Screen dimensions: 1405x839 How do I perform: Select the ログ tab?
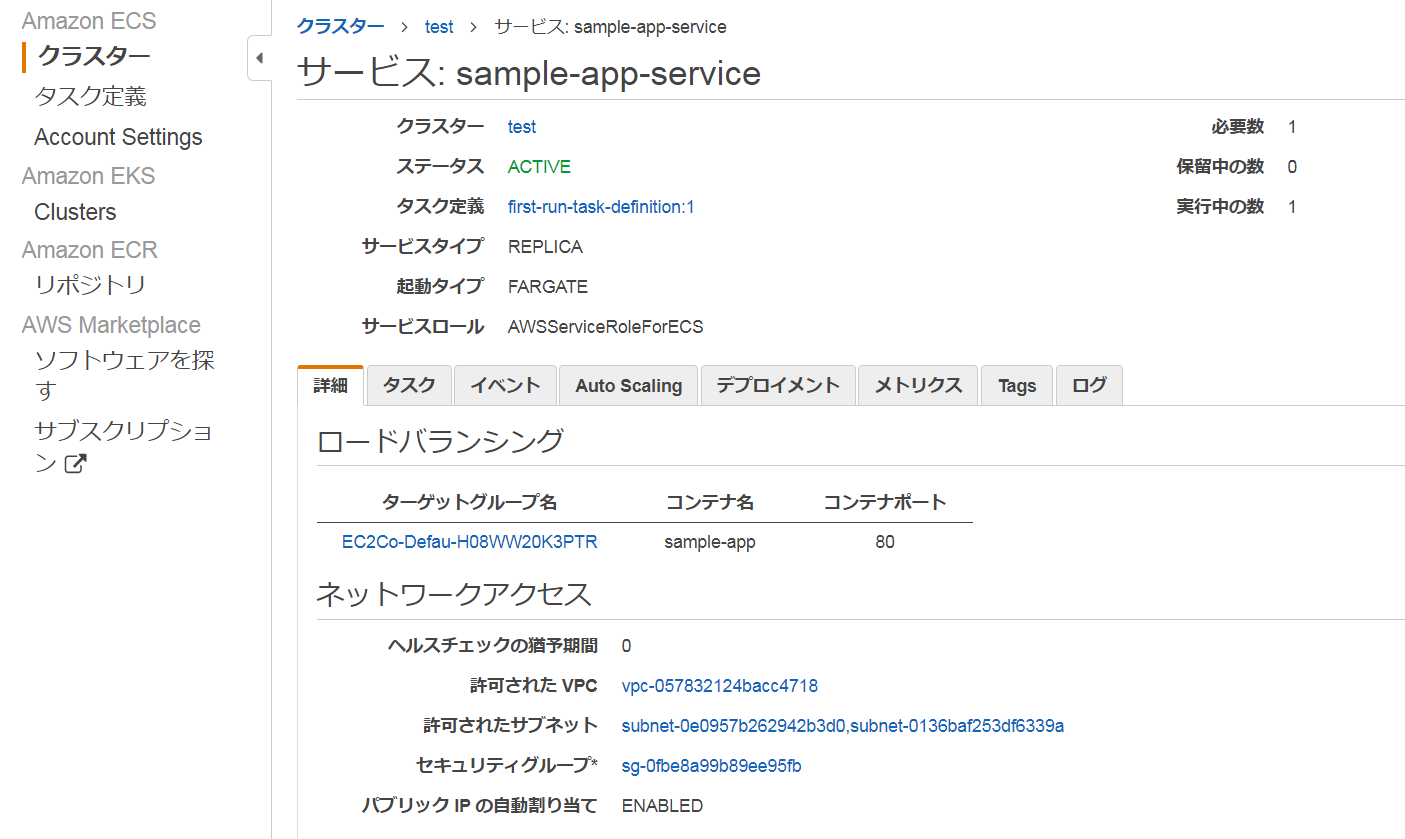click(x=1089, y=386)
